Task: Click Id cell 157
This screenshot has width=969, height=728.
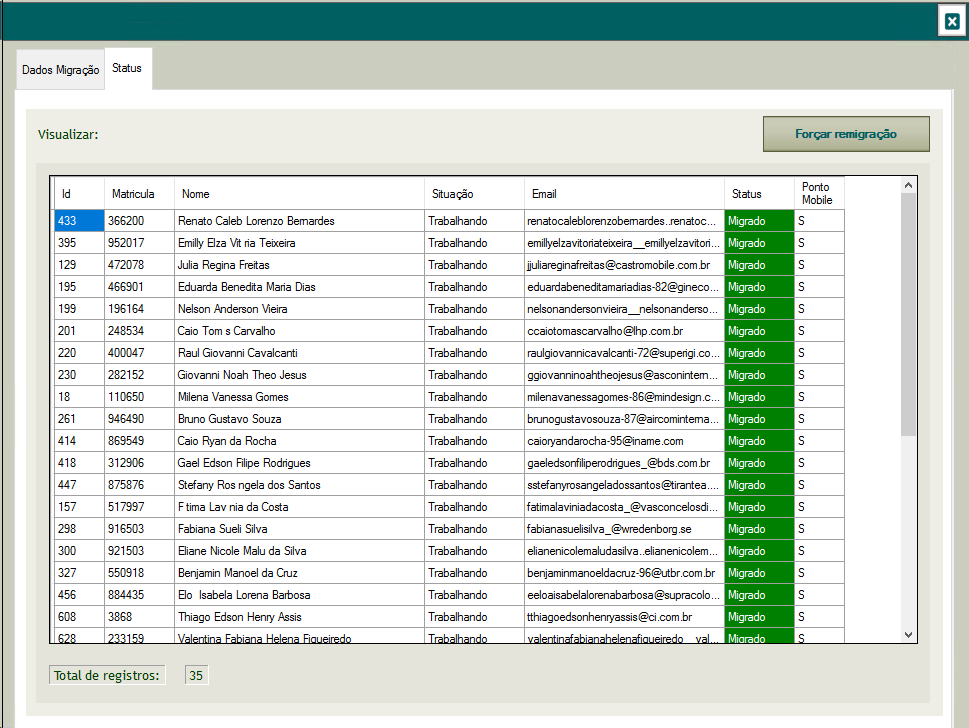Action: pos(79,507)
